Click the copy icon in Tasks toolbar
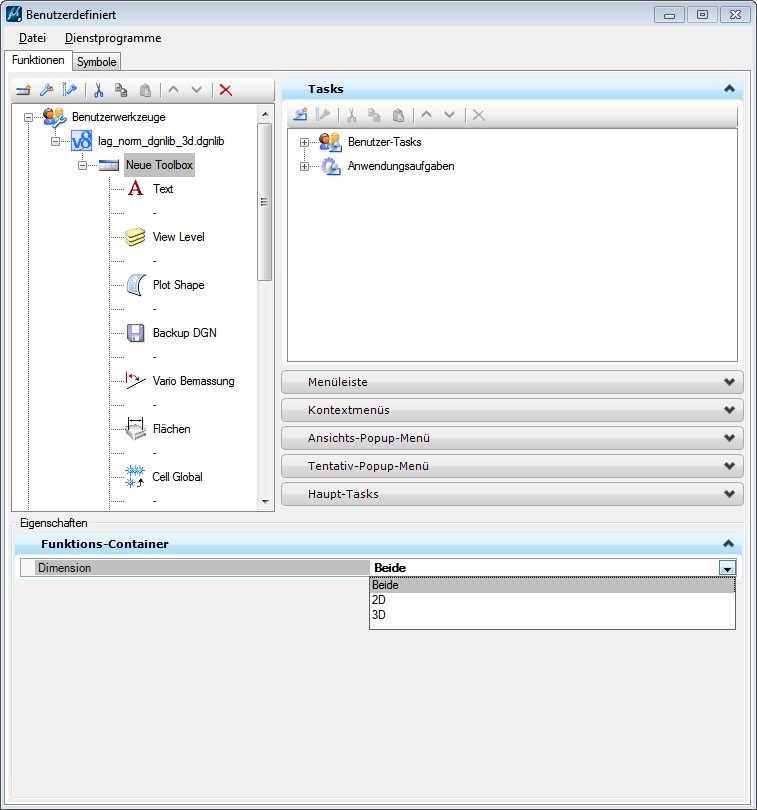Image resolution: width=757 pixels, height=810 pixels. [374, 115]
